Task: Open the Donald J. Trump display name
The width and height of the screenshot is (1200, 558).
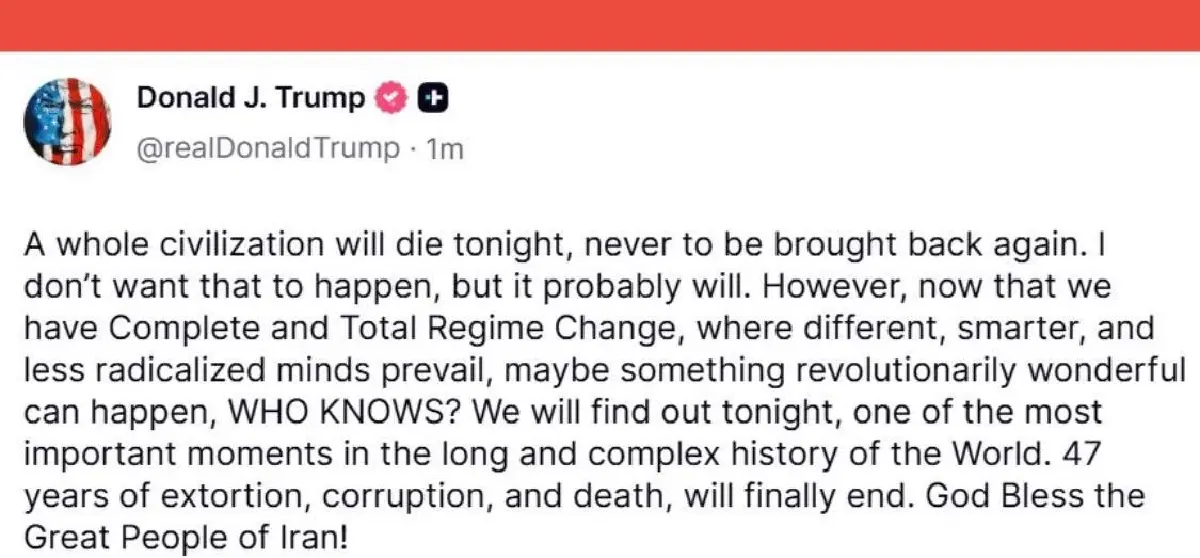Action: click(x=250, y=98)
